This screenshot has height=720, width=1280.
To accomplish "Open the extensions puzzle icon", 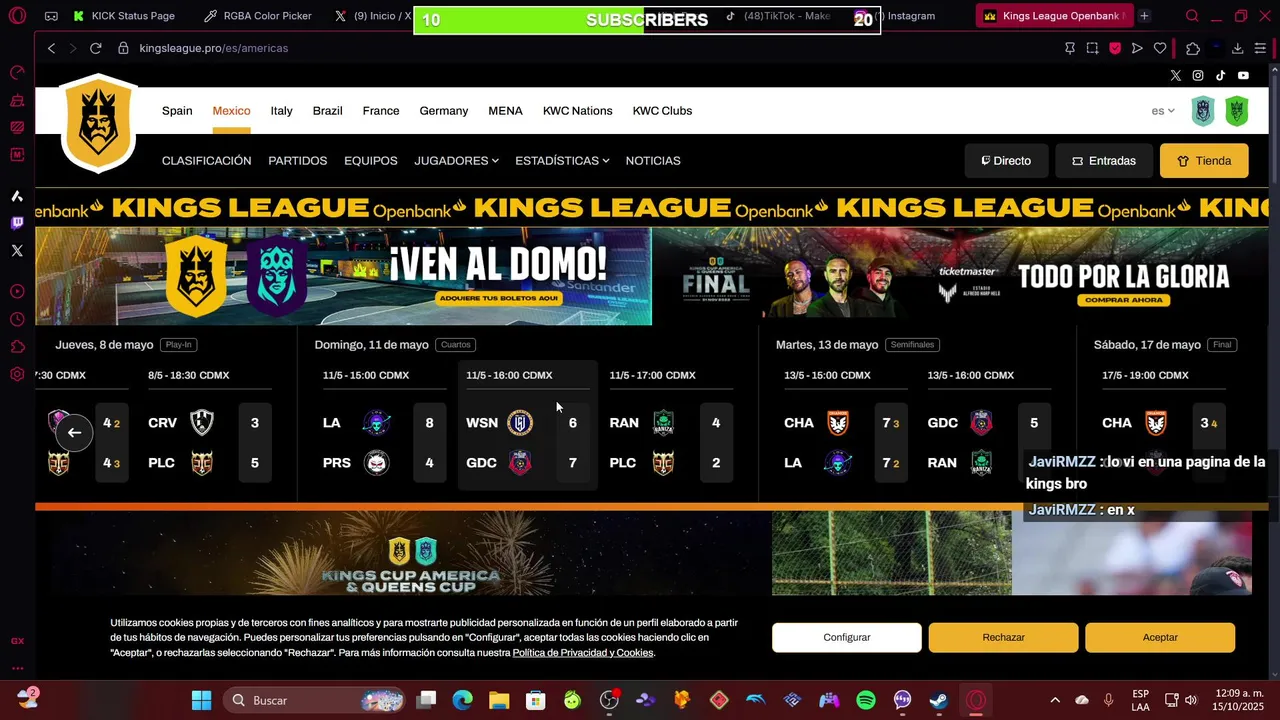I will [x=1192, y=48].
